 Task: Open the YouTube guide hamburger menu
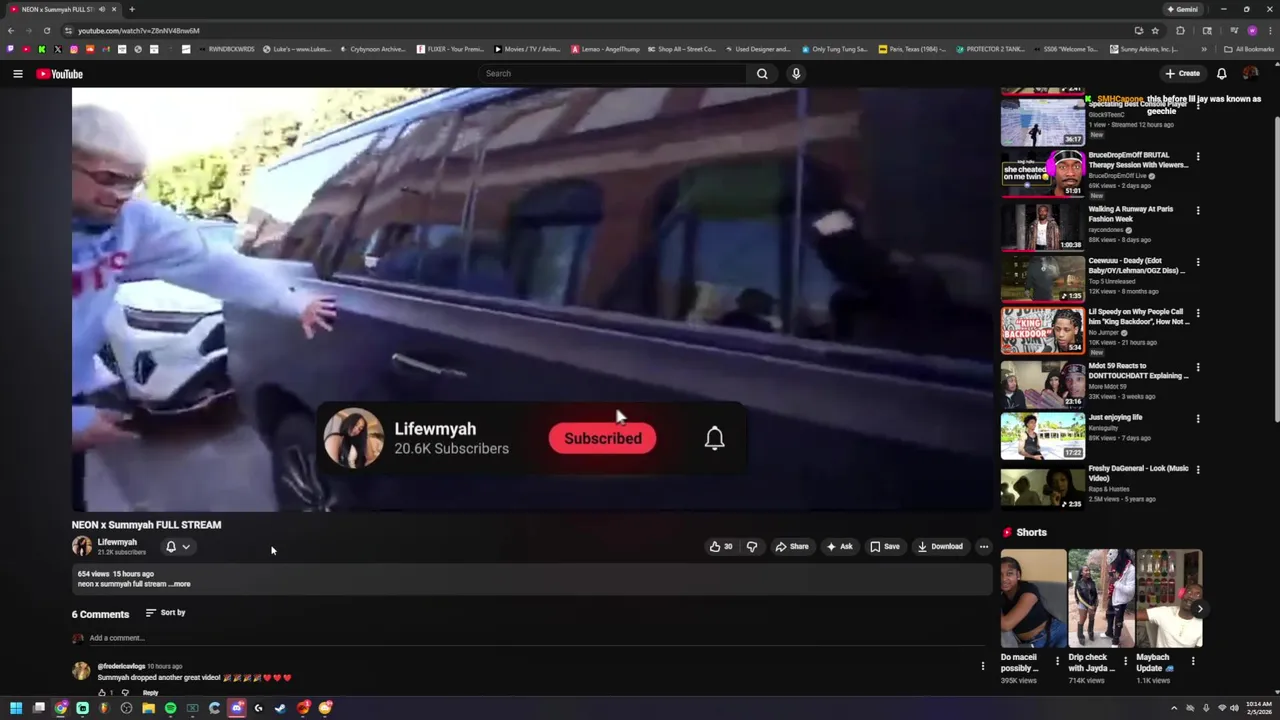tap(17, 74)
